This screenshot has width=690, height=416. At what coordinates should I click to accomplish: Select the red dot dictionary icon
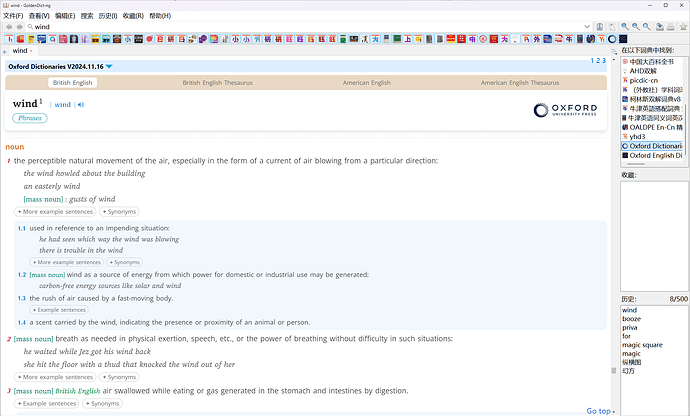(149, 39)
